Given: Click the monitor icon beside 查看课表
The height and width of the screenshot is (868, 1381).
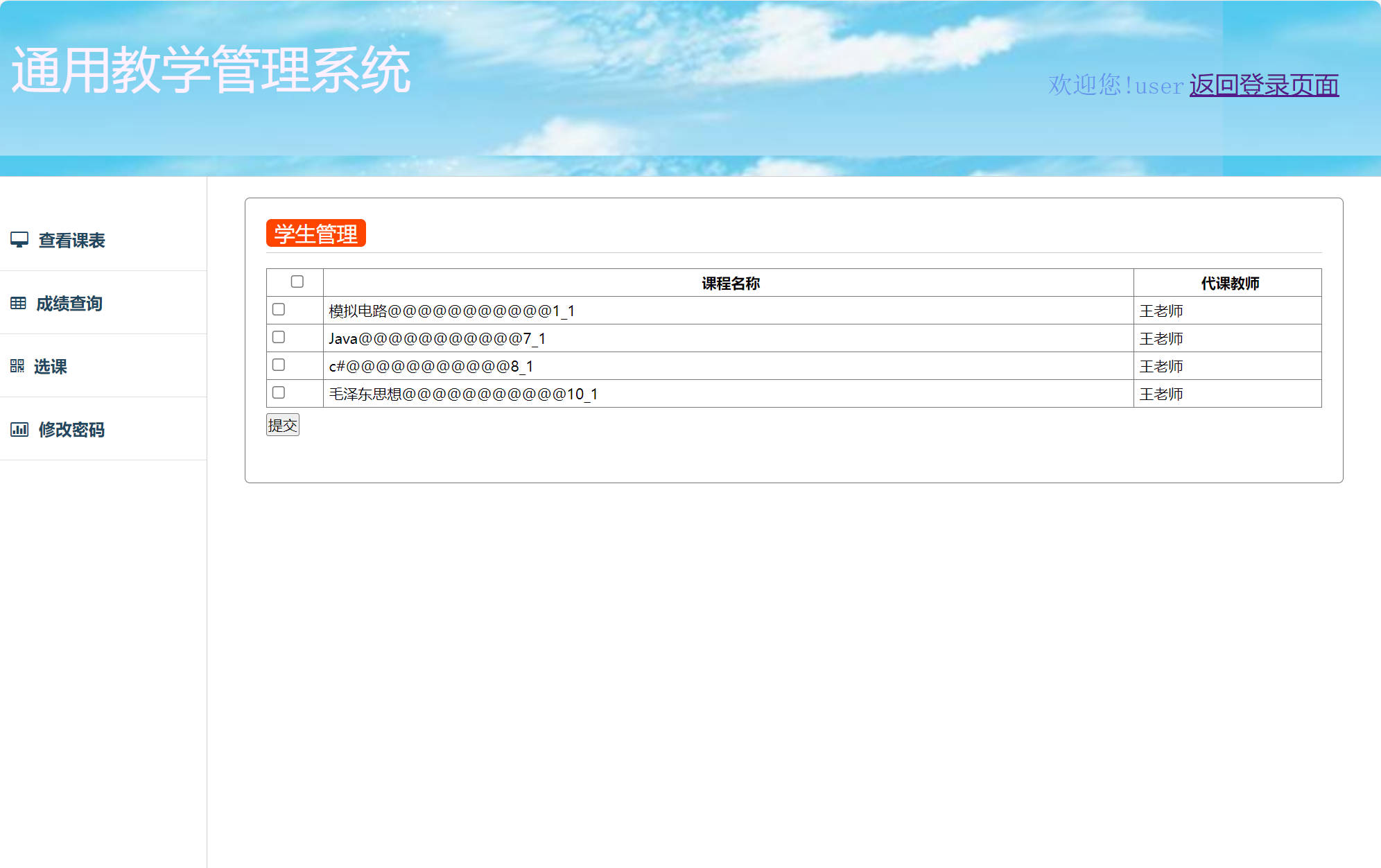Looking at the screenshot, I should [19, 240].
